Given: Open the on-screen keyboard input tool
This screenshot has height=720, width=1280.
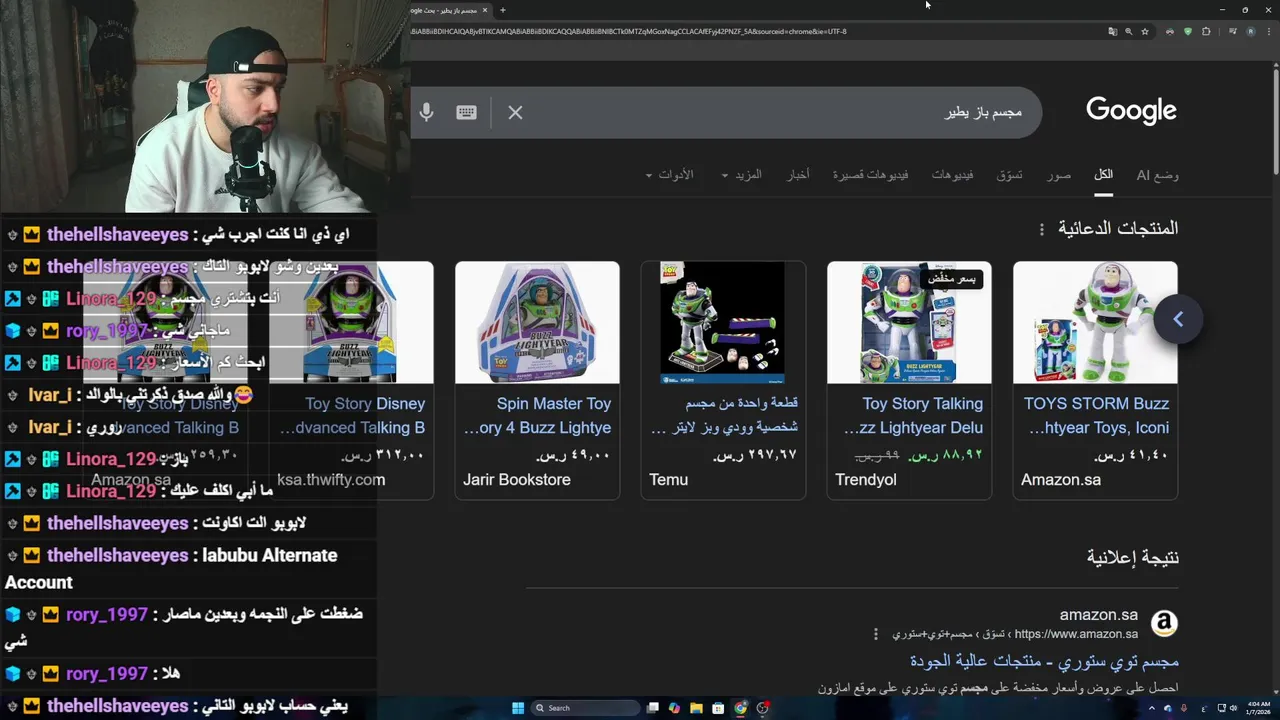Looking at the screenshot, I should point(466,112).
